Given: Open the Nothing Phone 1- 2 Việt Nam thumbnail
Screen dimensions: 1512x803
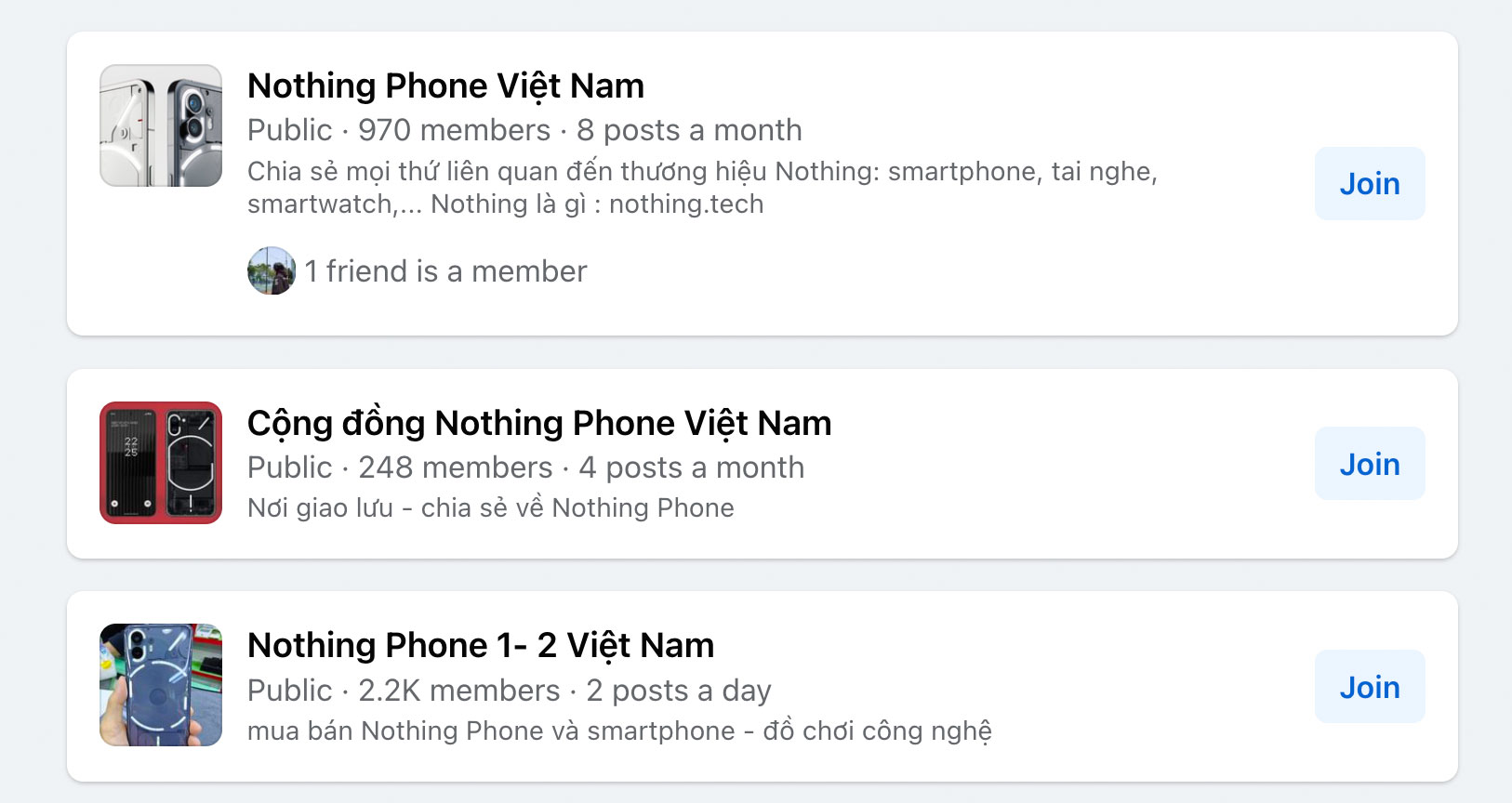Looking at the screenshot, I should [161, 685].
